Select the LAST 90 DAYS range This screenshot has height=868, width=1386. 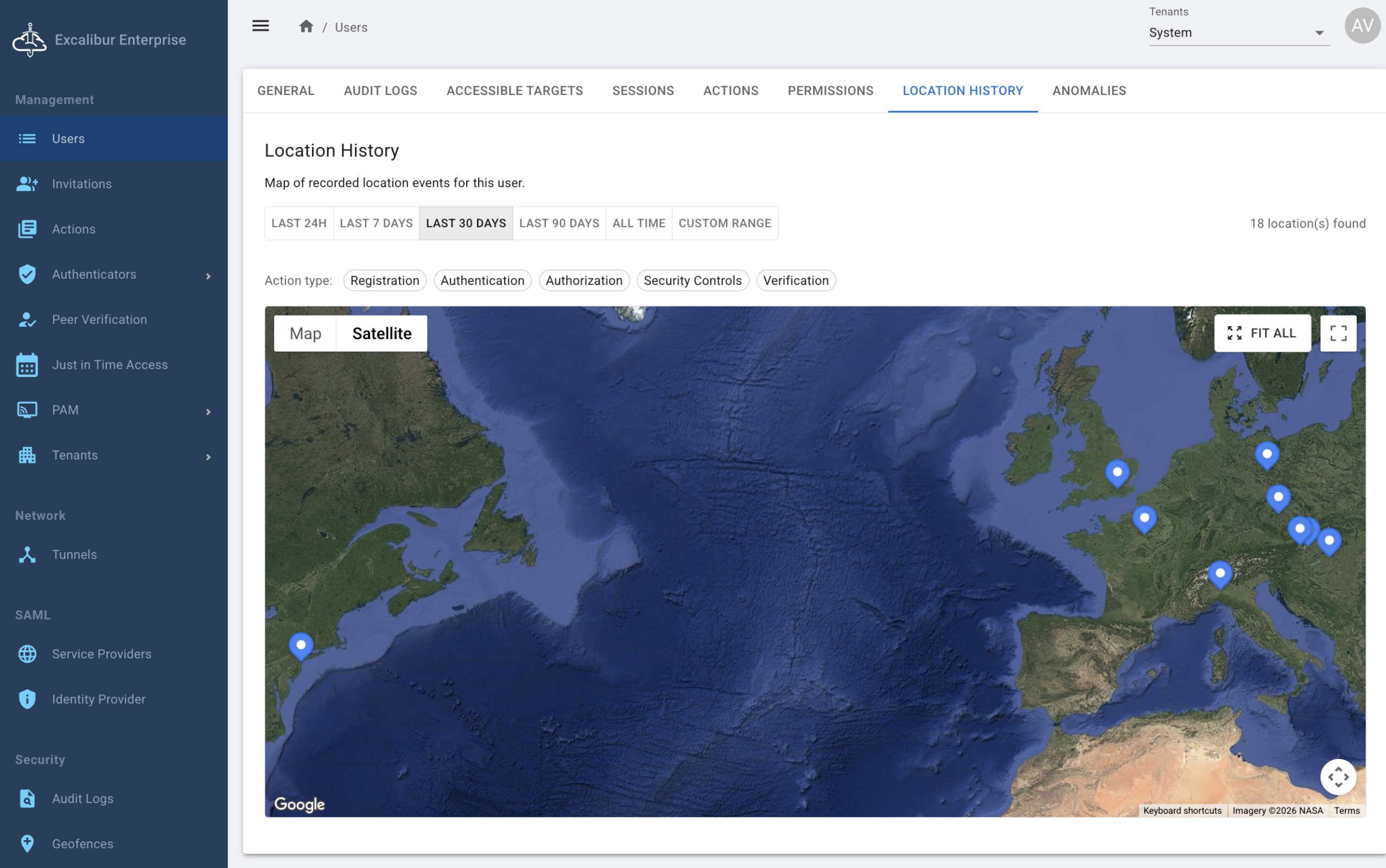coord(558,224)
